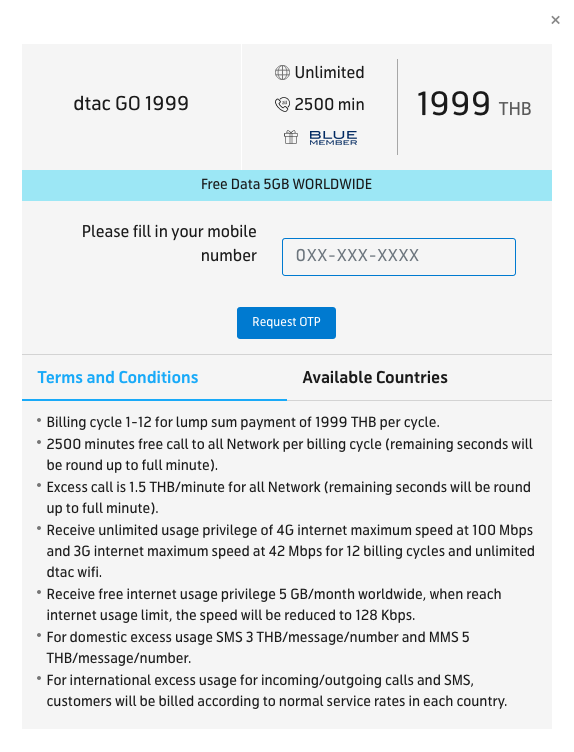This screenshot has width=574, height=752.
Task: Click the Request OTP button
Action: pyautogui.click(x=286, y=322)
